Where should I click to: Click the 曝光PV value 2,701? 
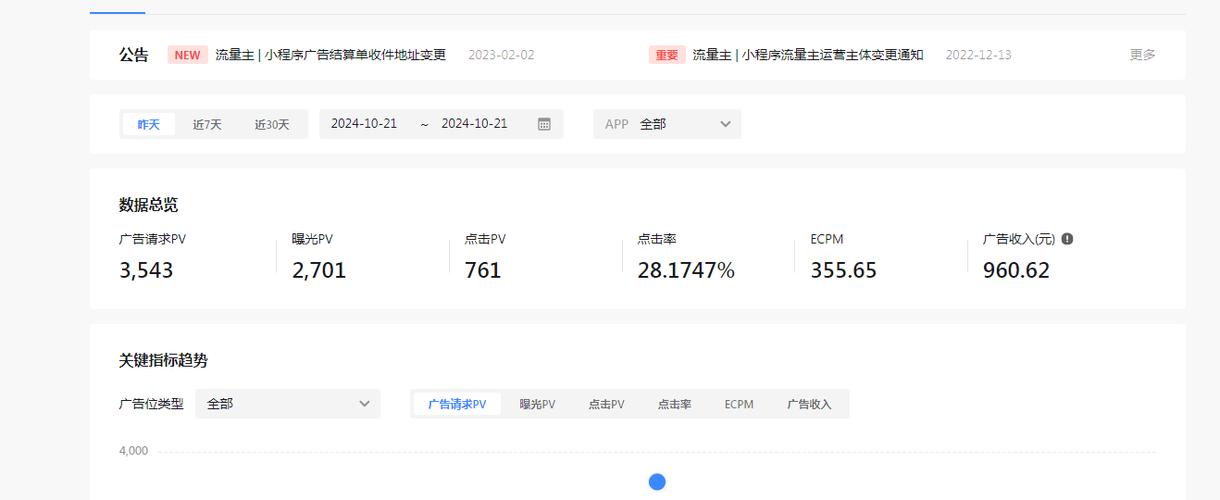tap(319, 271)
